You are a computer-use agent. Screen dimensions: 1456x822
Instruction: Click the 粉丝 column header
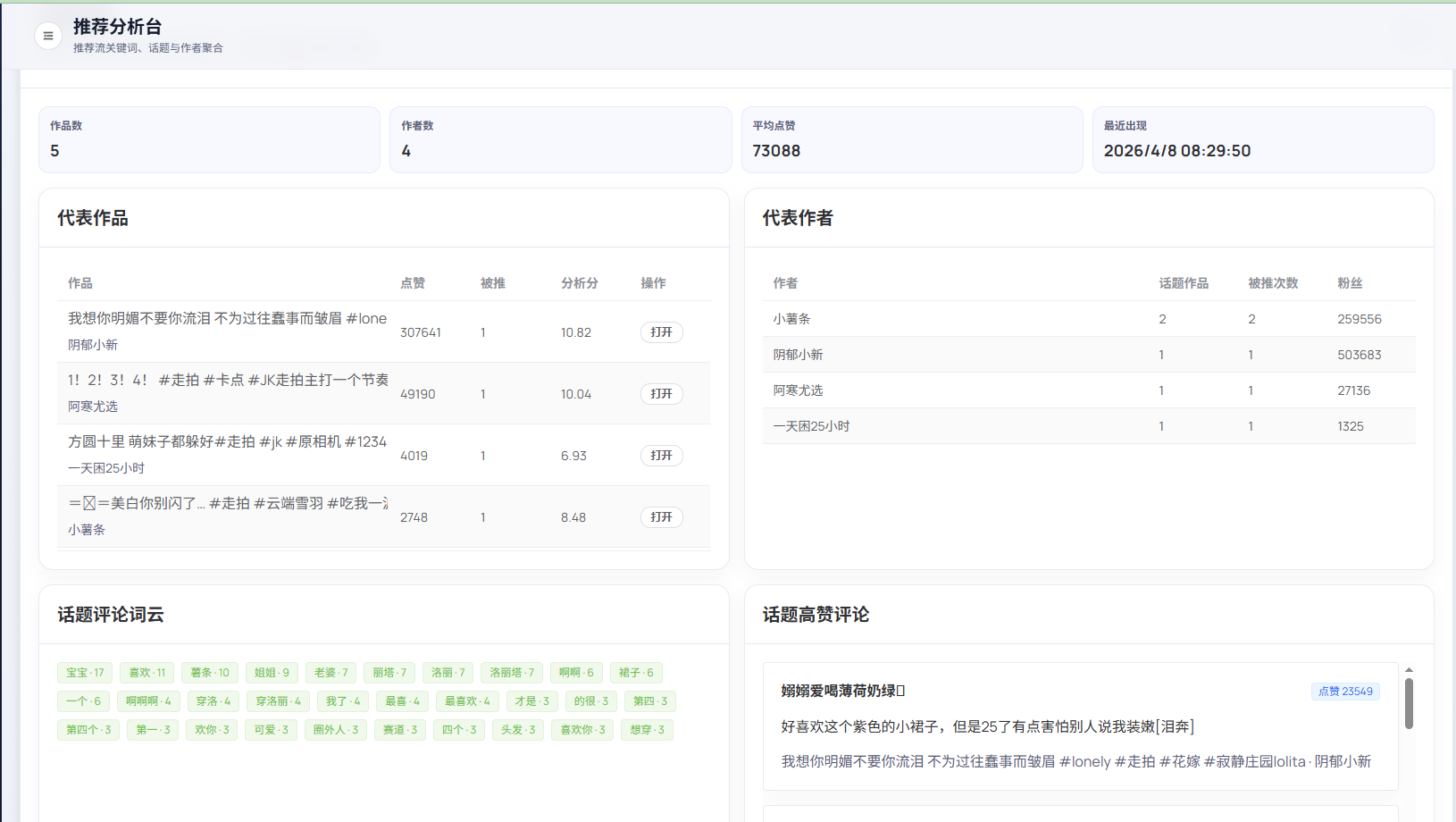coord(1350,283)
